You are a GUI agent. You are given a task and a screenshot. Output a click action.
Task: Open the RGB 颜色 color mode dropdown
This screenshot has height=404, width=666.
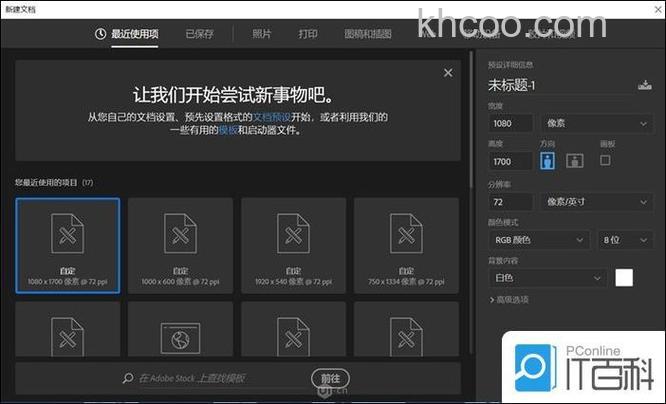click(539, 240)
